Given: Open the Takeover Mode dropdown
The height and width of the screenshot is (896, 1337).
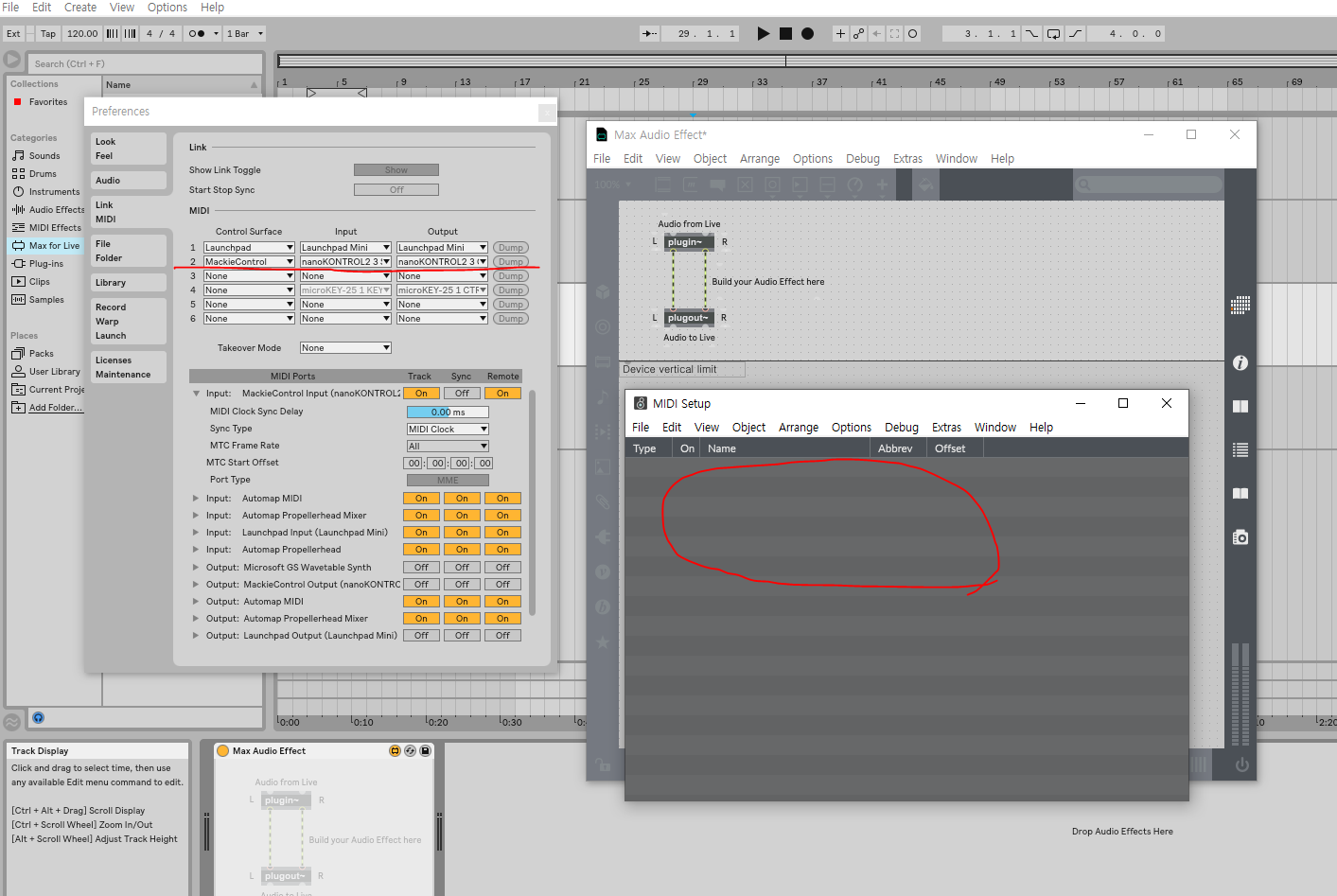Looking at the screenshot, I should click(x=345, y=347).
